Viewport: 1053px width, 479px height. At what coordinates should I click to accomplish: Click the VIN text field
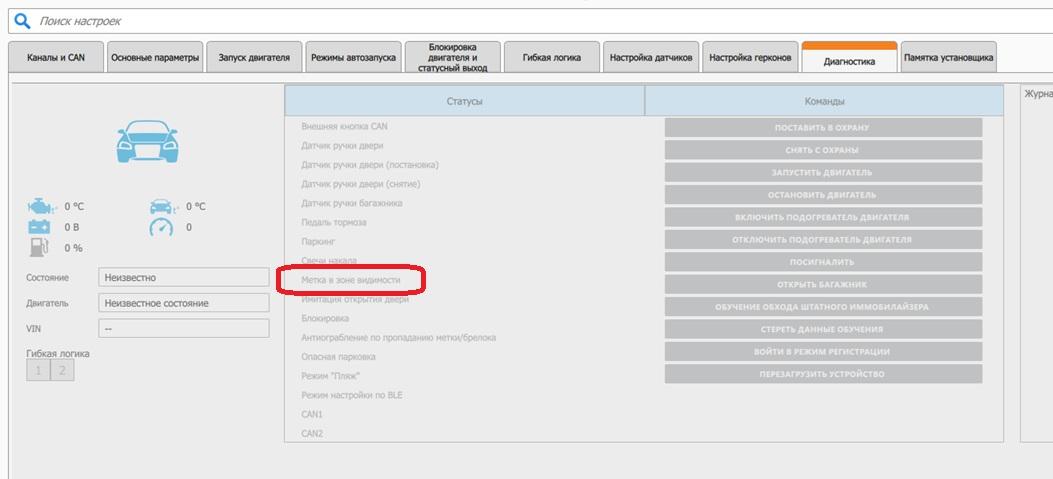tap(183, 328)
